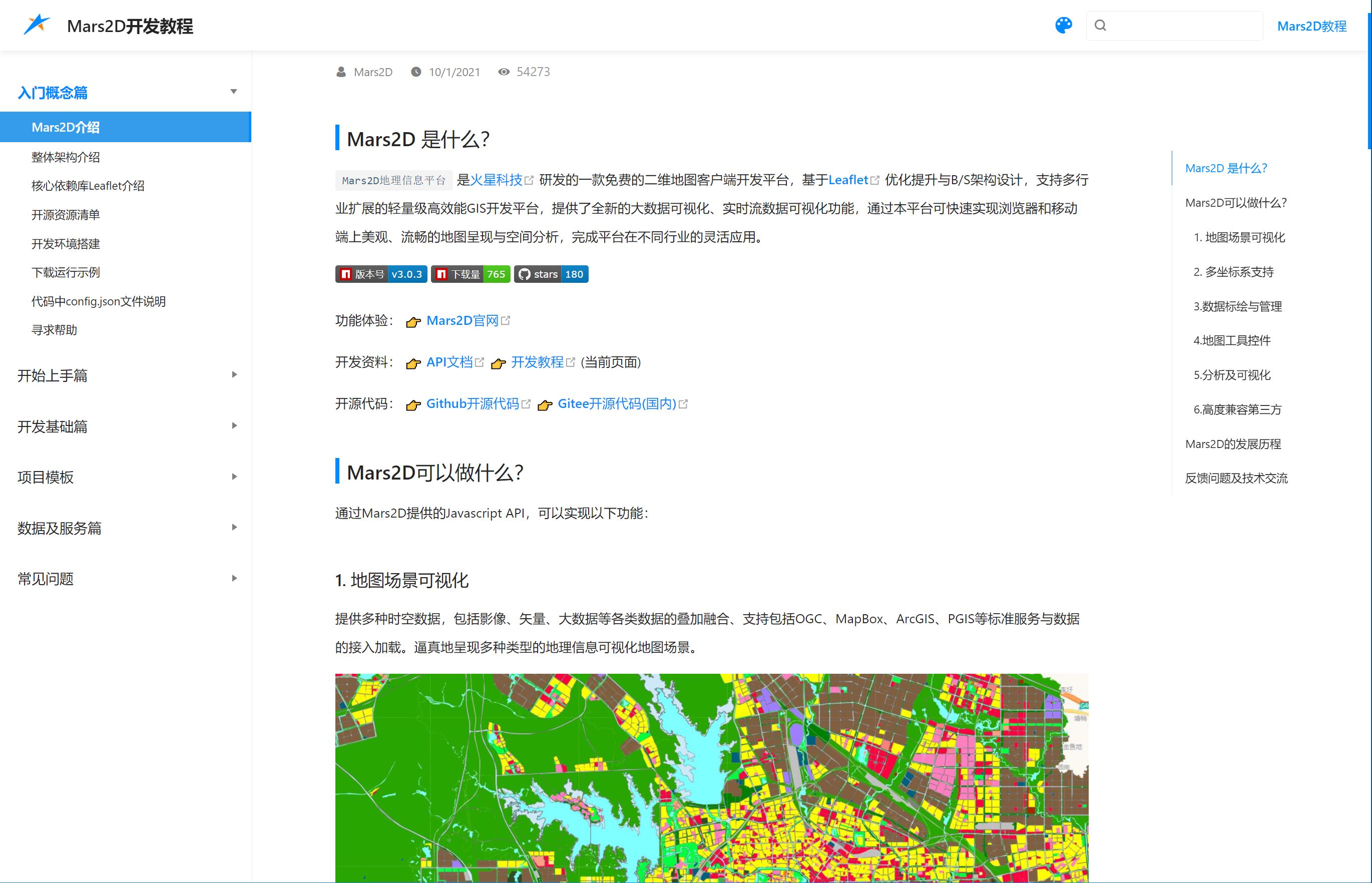Open the Gitee开源代码(国内) link

tap(617, 403)
